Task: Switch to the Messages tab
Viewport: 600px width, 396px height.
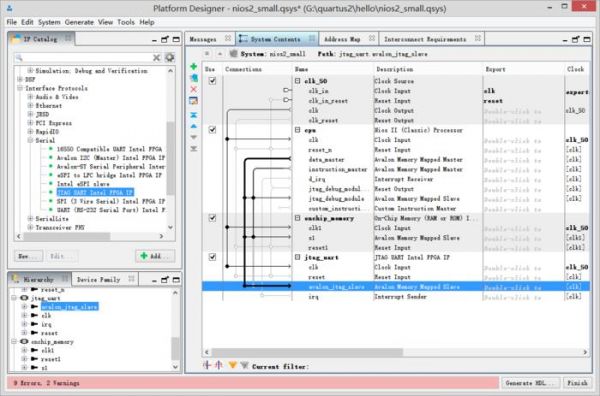Action: [x=203, y=39]
